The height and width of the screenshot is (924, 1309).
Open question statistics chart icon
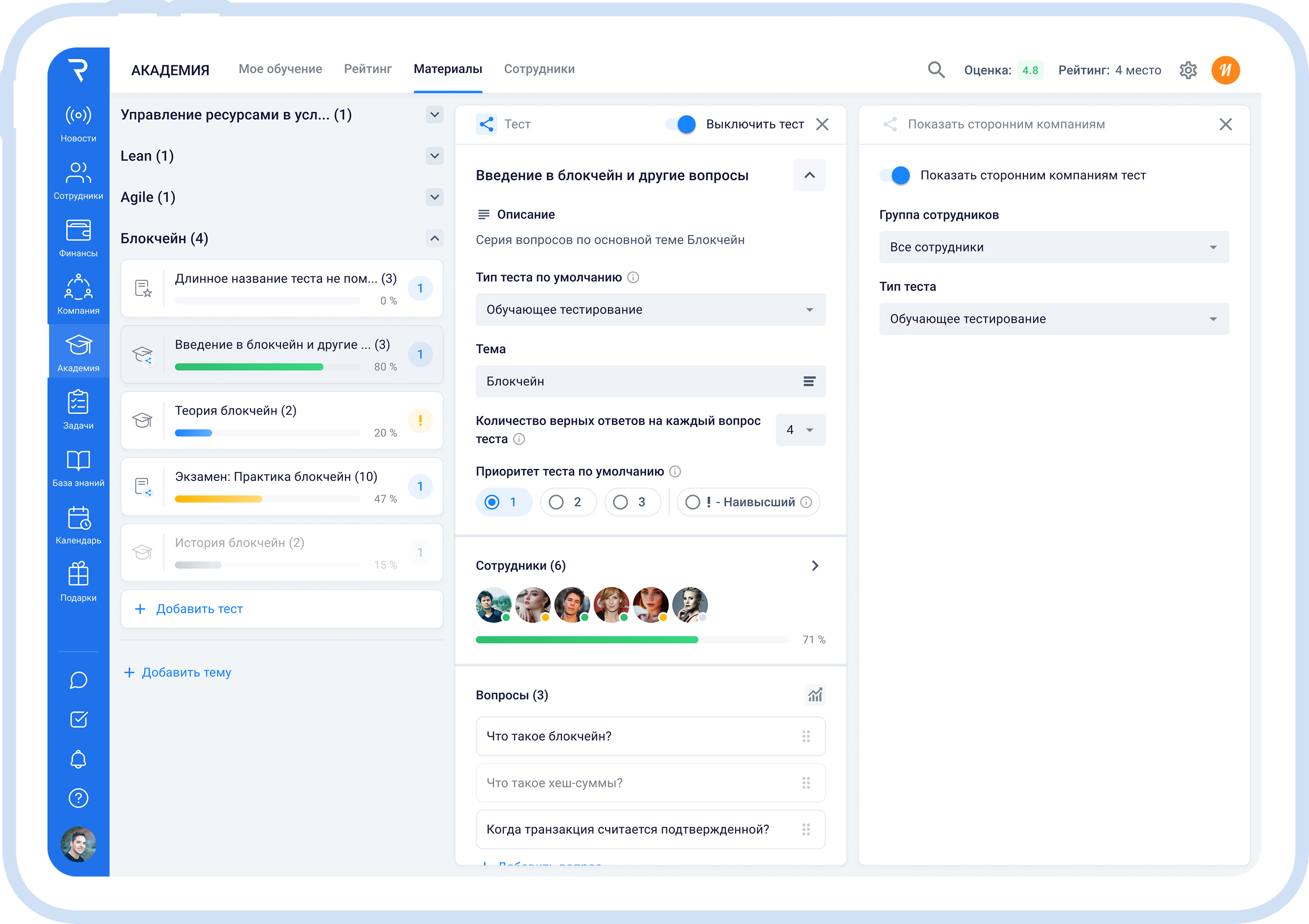click(815, 695)
